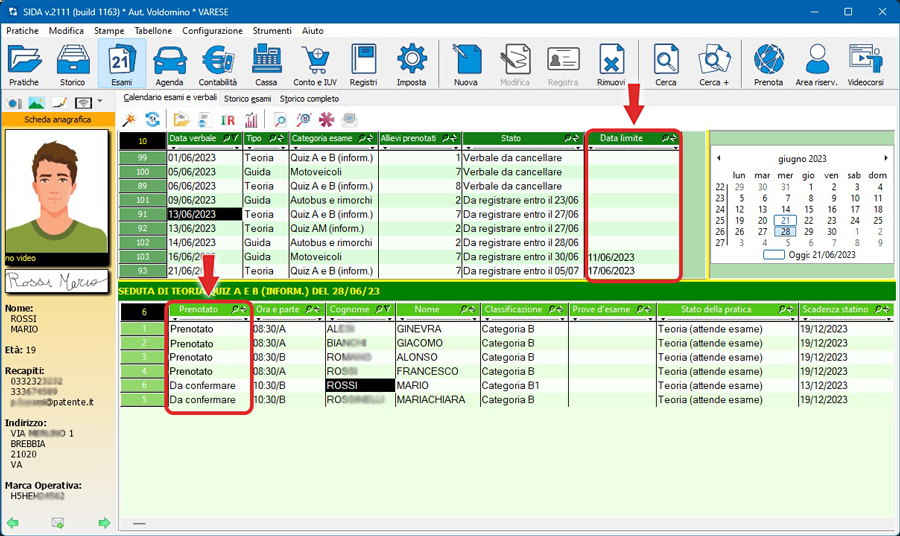Click the Contabilità toolbar icon
Screen dimensions: 900x536
217,64
